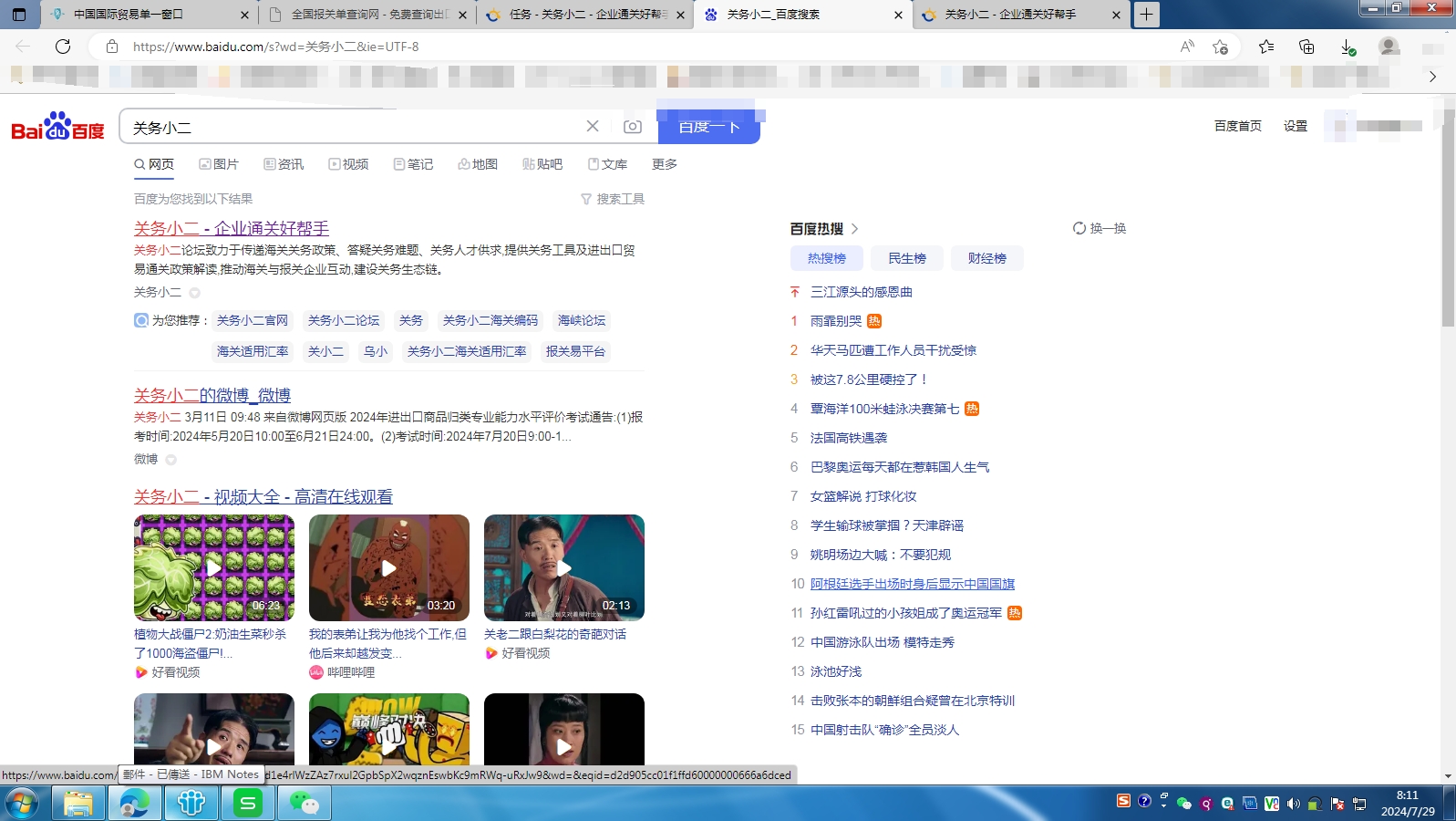Open the 设置 menu
Screen dimensions: 1456x821
(x=1296, y=126)
